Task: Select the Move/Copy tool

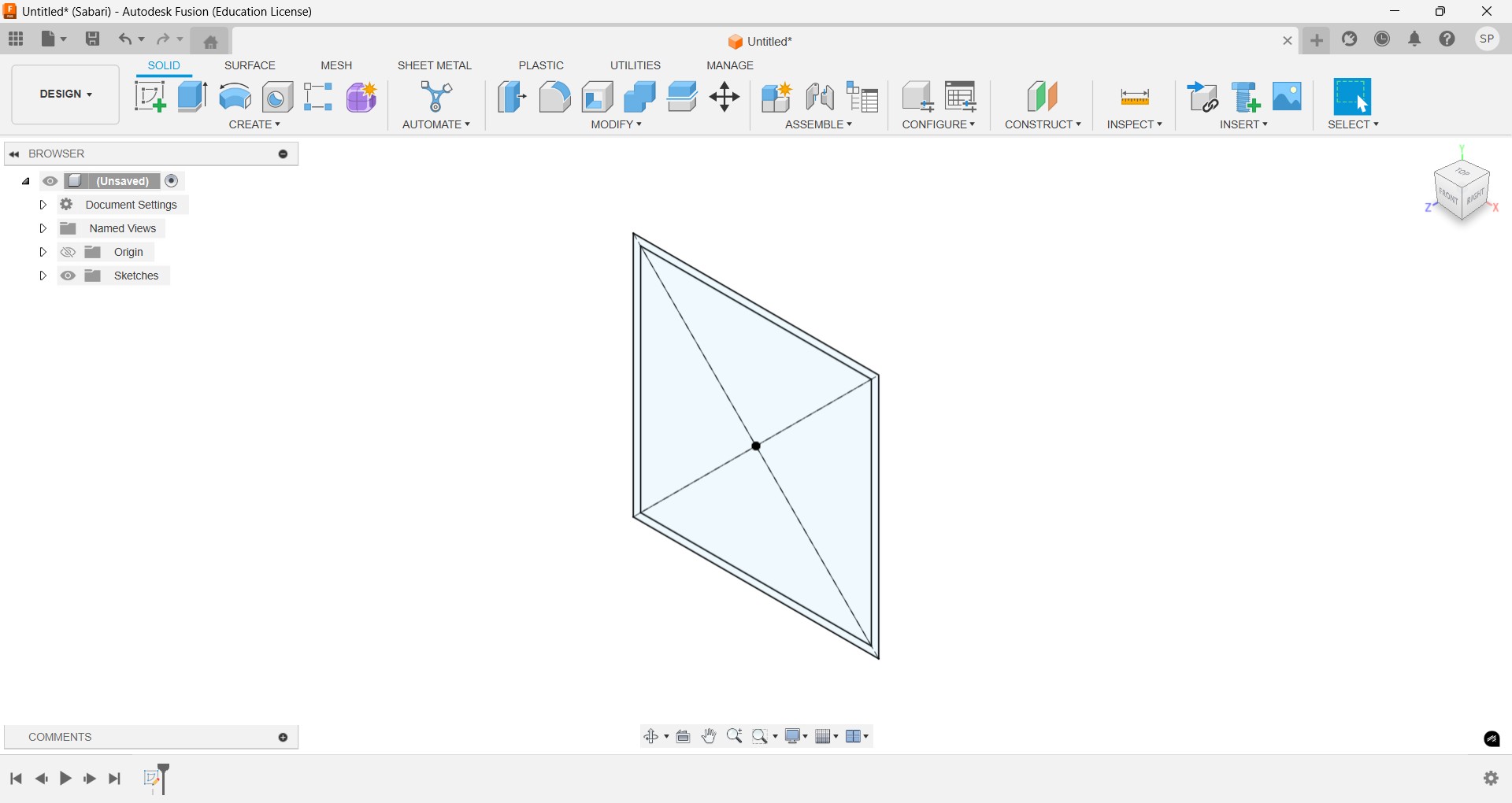Action: (x=725, y=97)
